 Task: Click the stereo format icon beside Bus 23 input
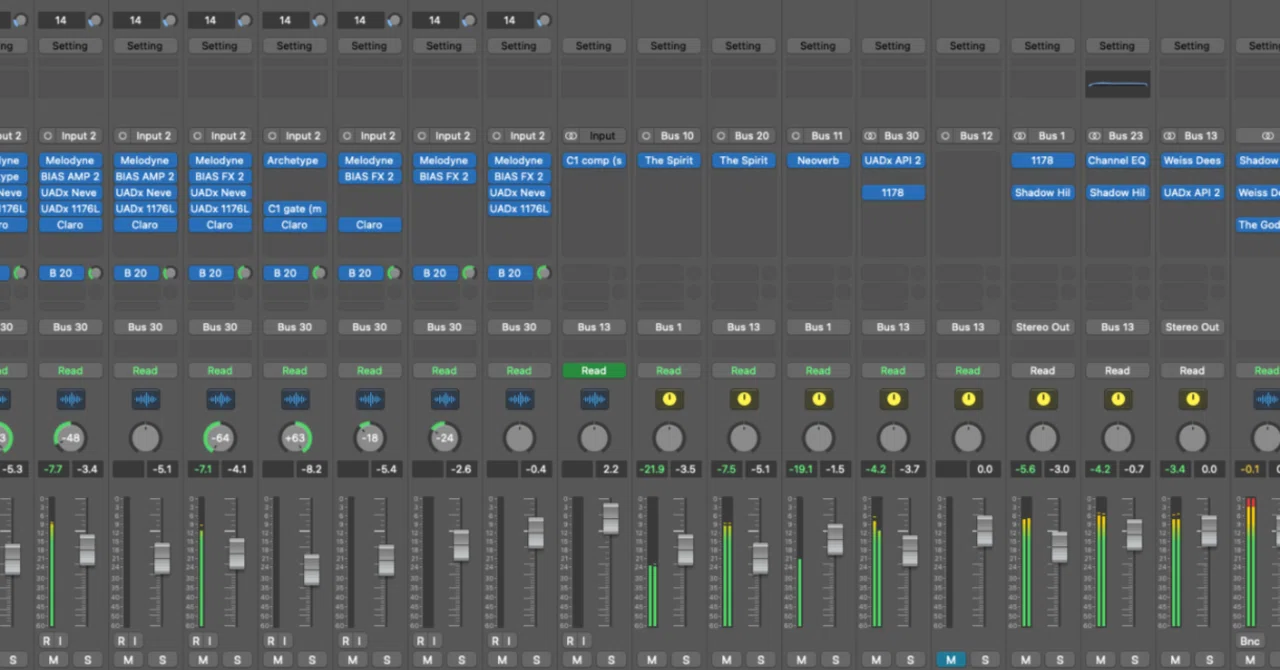click(x=1094, y=136)
